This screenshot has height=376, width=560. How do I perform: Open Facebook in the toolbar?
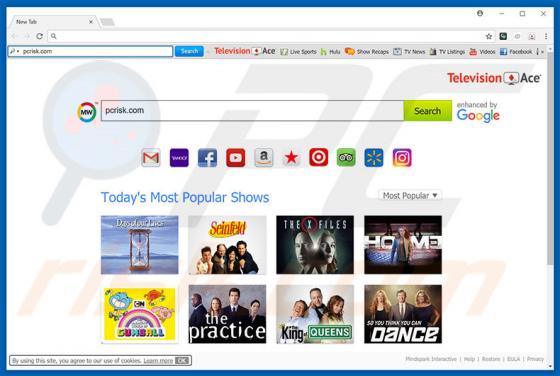(x=516, y=52)
